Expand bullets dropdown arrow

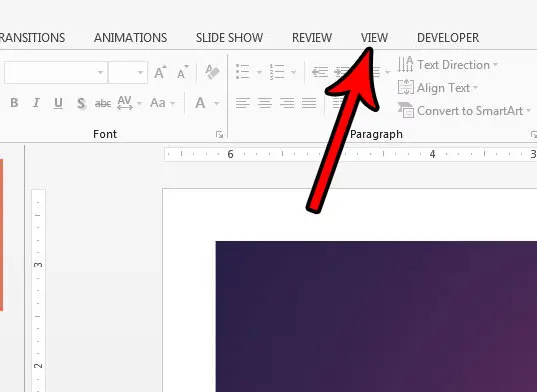(x=259, y=72)
